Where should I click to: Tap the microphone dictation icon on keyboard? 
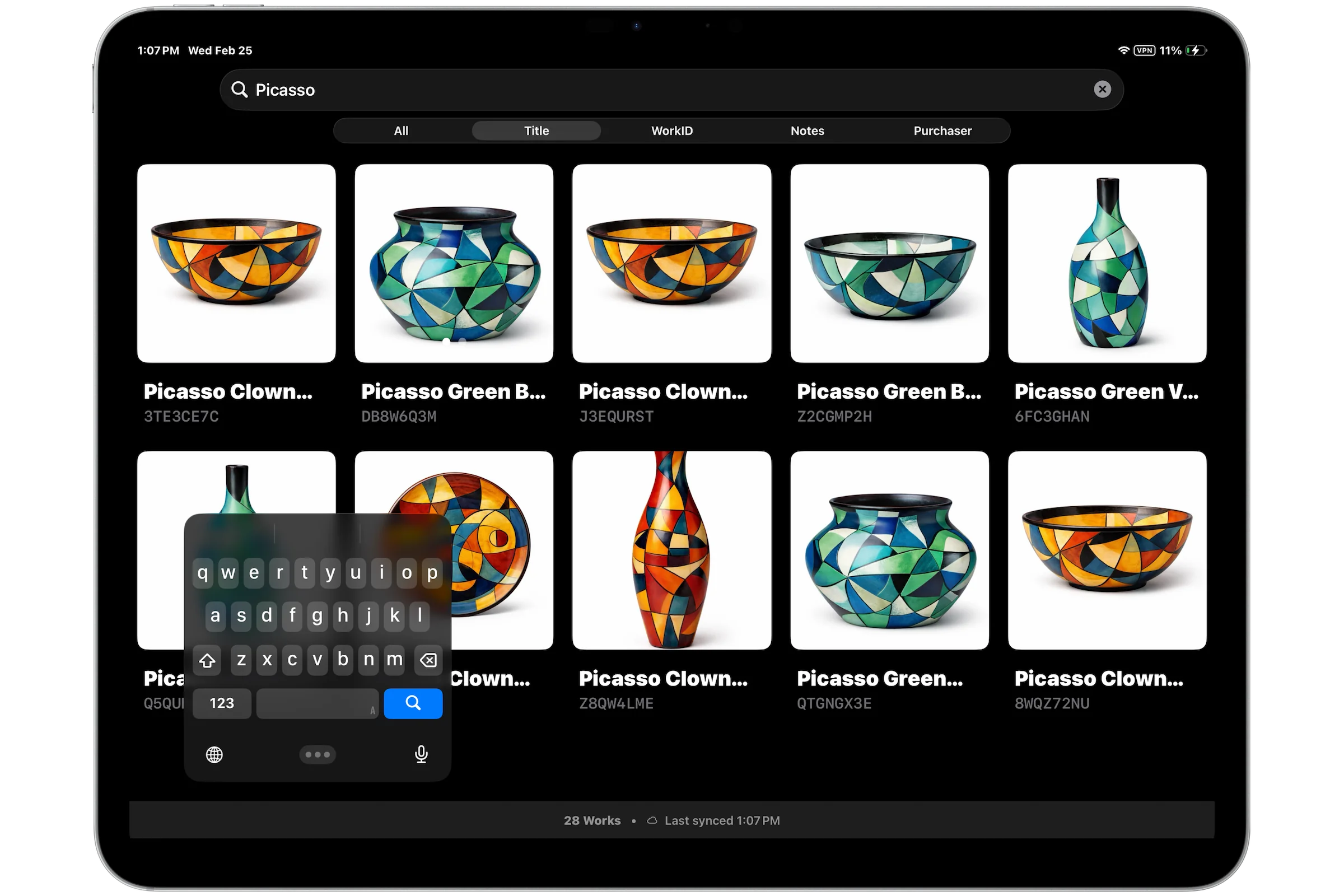tap(421, 755)
